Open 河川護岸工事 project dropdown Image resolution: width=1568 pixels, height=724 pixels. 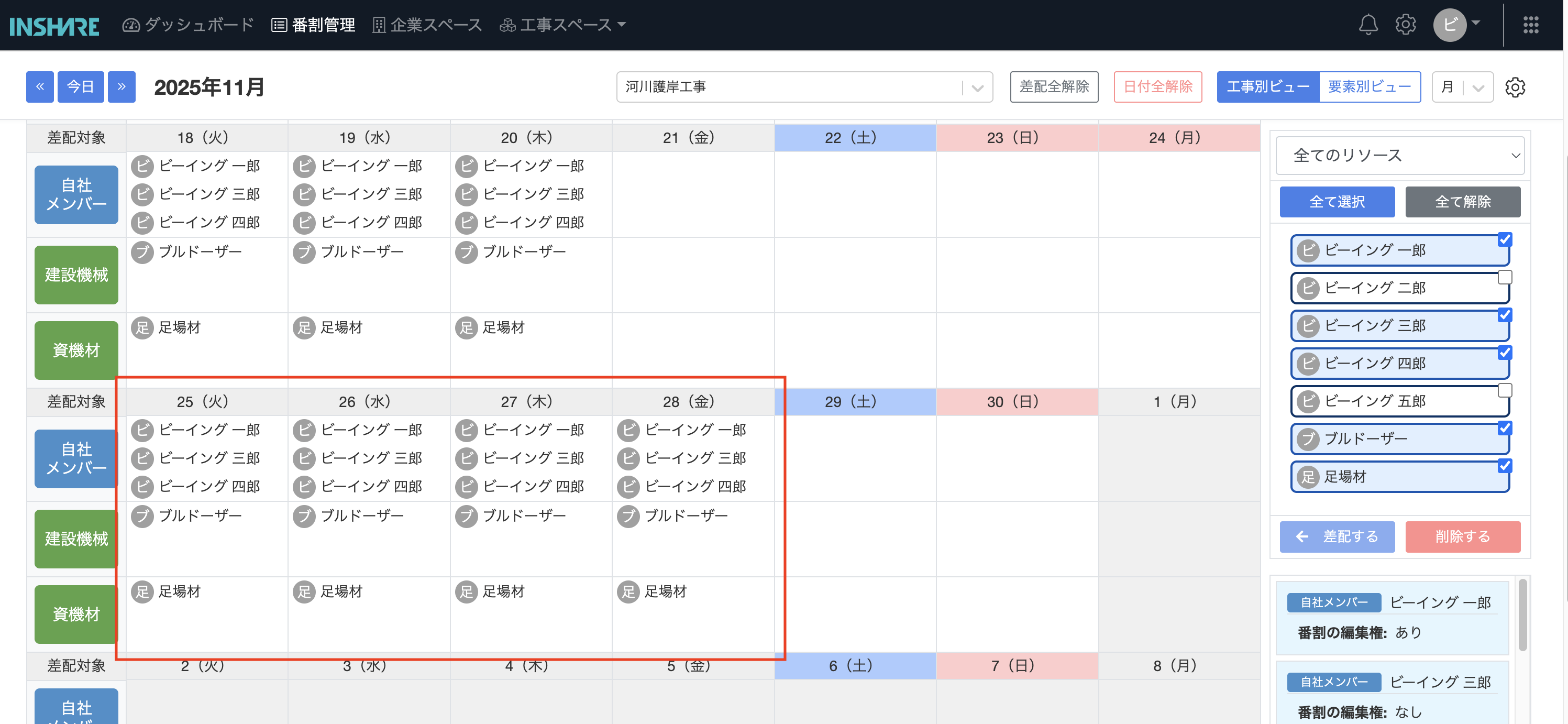click(804, 87)
